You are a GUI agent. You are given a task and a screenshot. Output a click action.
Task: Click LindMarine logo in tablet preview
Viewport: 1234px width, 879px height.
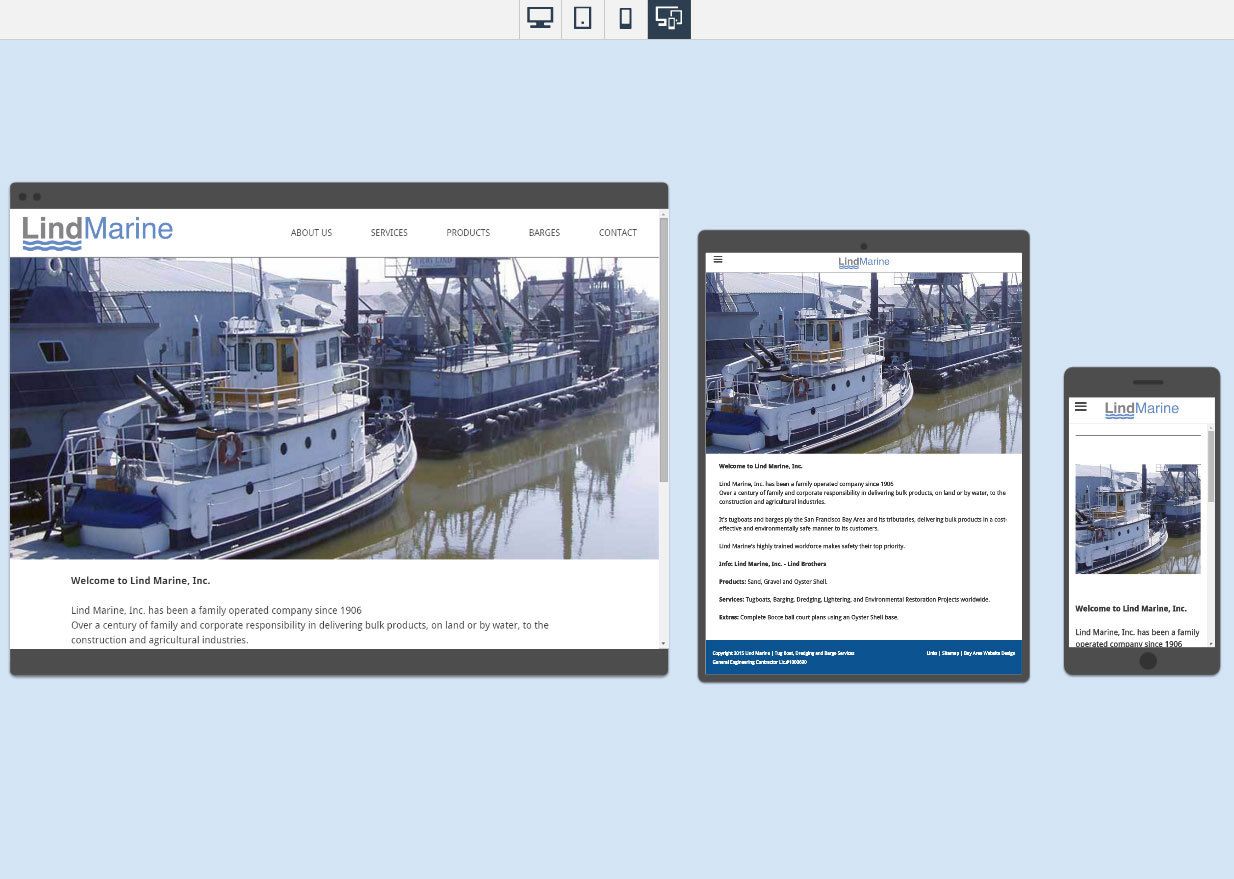pos(864,262)
